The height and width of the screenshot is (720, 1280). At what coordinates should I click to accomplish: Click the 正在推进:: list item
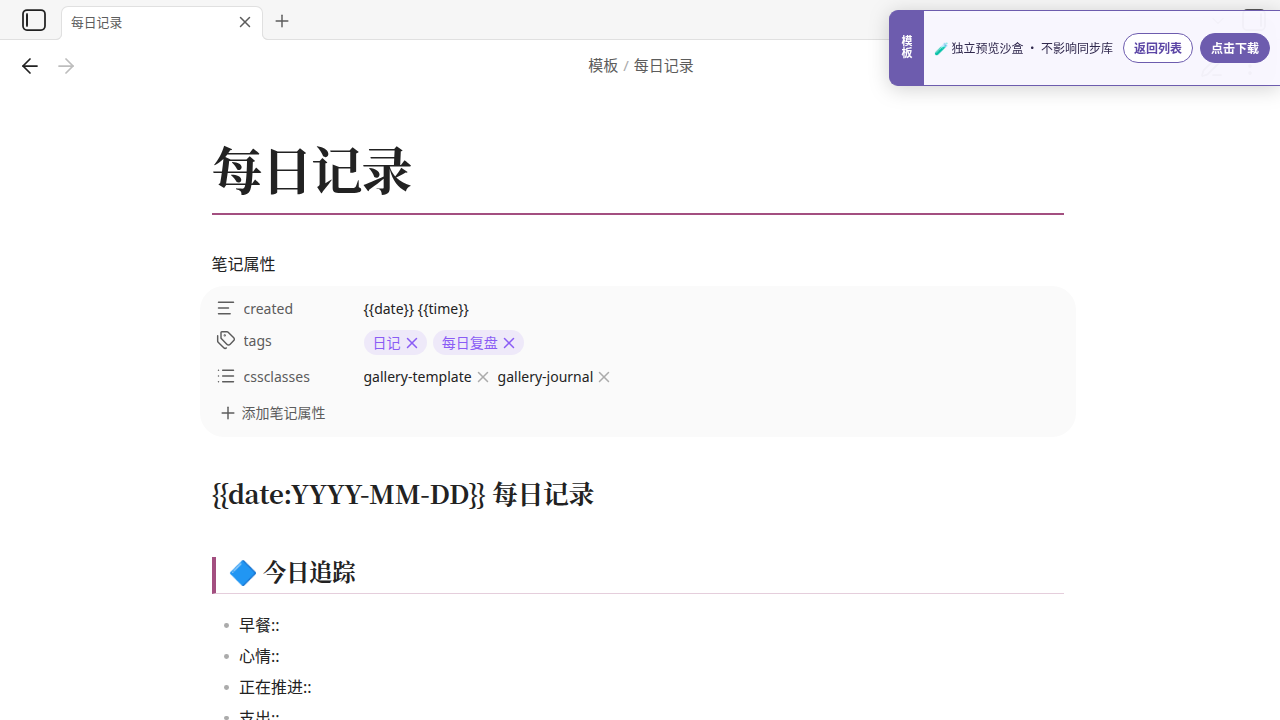(275, 687)
